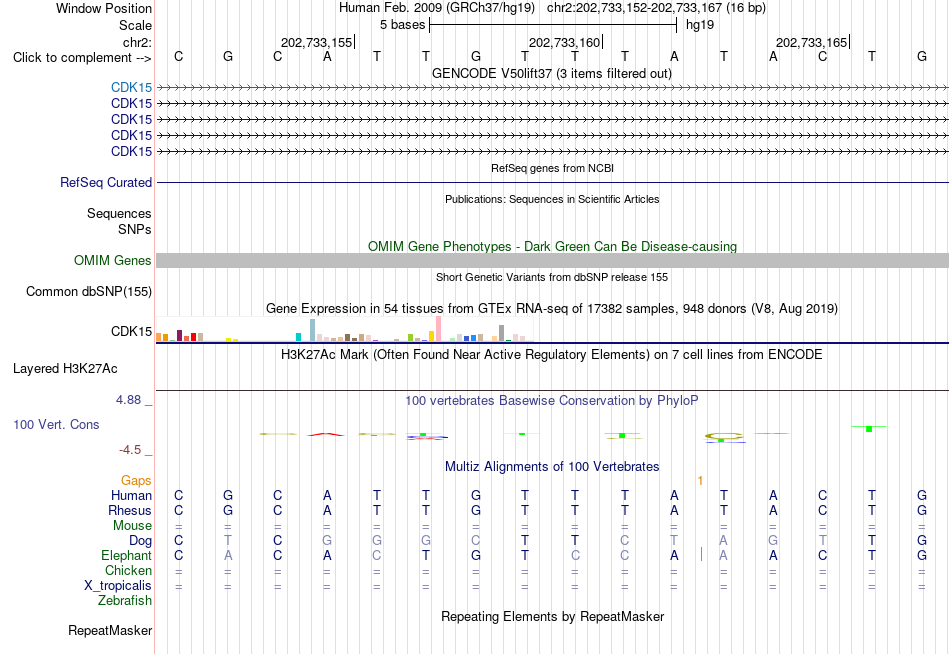Open the GENCODE V50lift37 track title
Viewport: 950px width, 654px height.
(x=551, y=73)
